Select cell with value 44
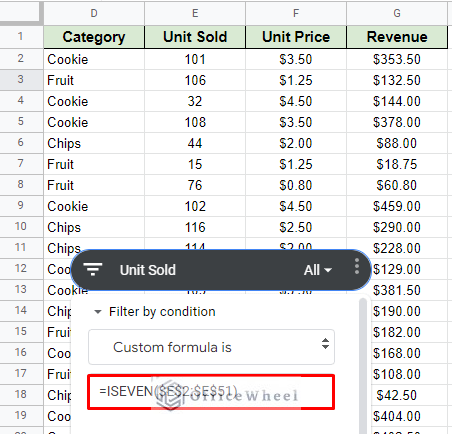 coord(195,143)
